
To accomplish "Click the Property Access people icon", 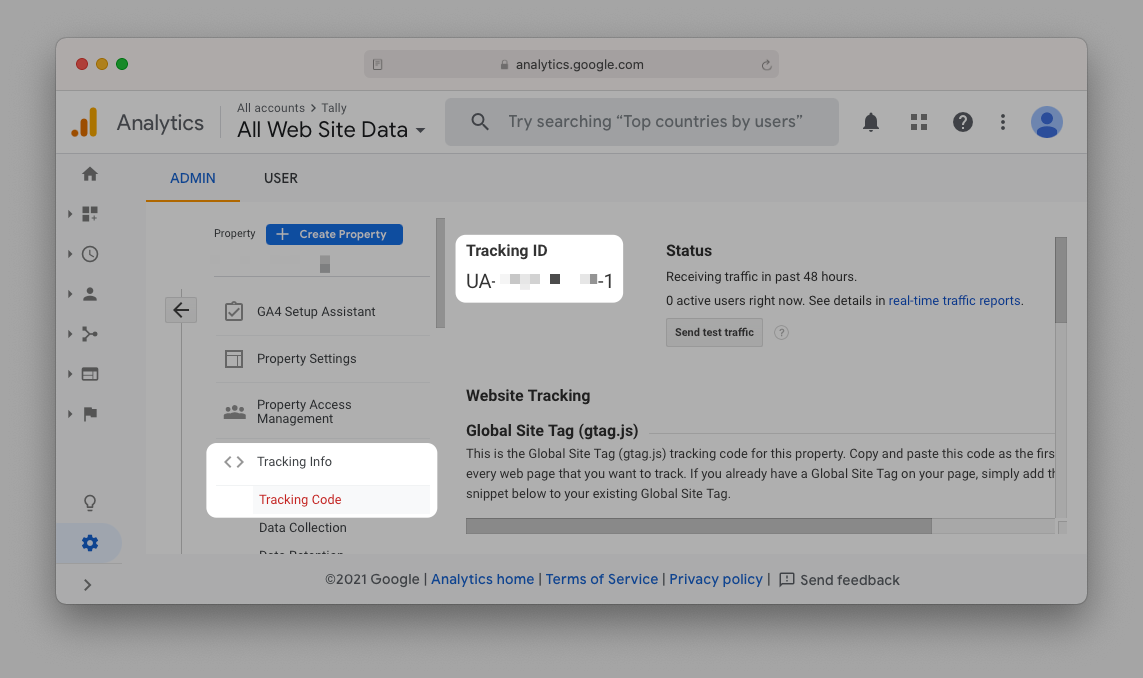I will (234, 412).
